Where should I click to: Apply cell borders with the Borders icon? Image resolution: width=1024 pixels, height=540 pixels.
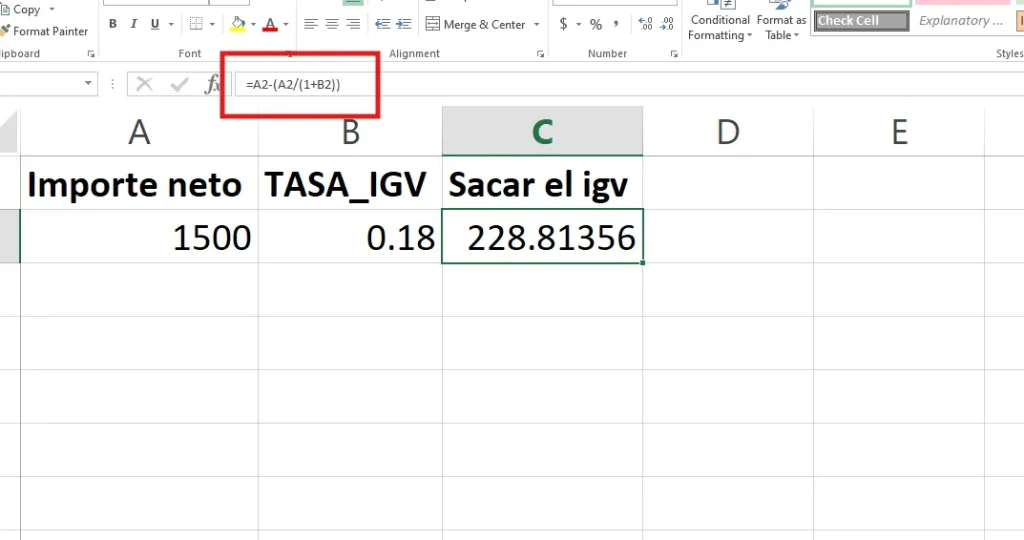pos(196,24)
